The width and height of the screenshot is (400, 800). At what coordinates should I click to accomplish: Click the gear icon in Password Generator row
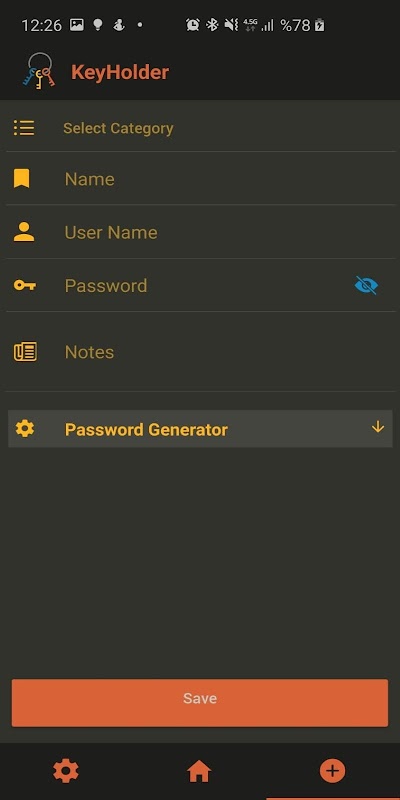click(x=24, y=429)
